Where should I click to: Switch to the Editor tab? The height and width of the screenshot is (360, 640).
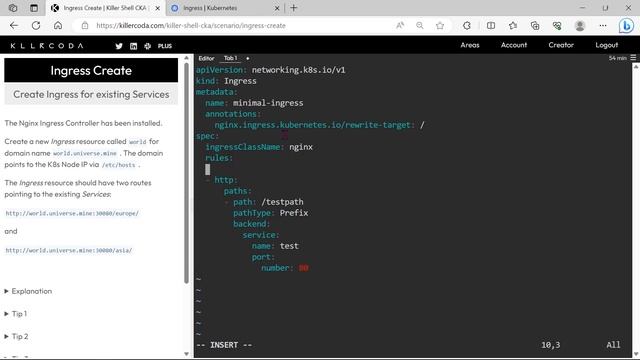coord(206,58)
